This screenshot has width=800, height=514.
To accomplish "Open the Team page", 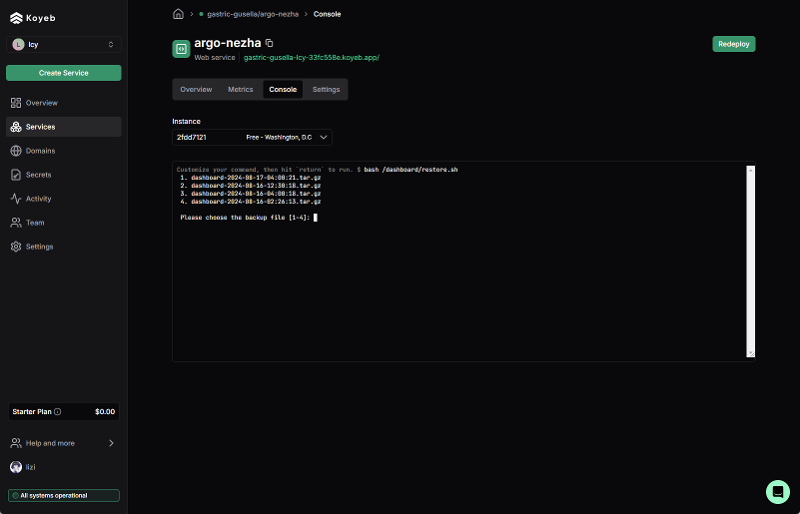I will pyautogui.click(x=64, y=223).
